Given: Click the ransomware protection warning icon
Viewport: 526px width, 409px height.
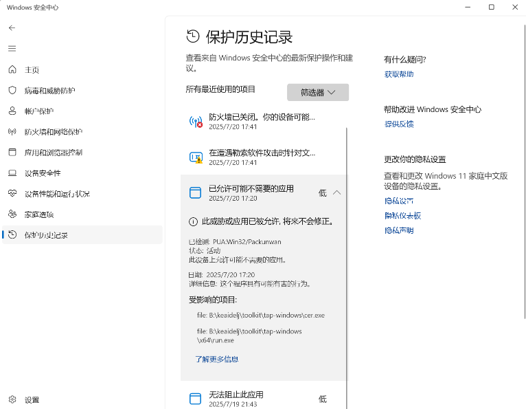Looking at the screenshot, I should pos(196,157).
